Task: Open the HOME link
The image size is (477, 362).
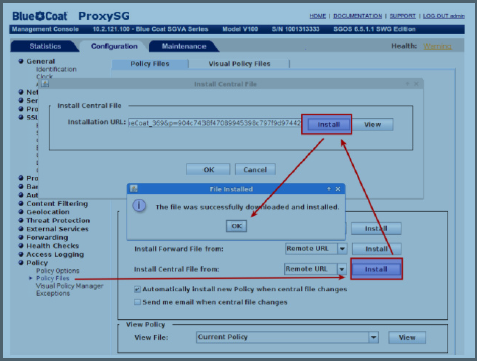Action: [x=318, y=16]
